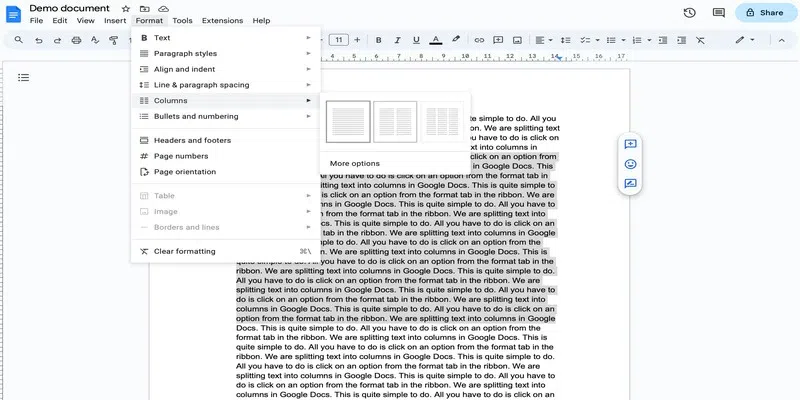800x400 pixels.
Task: Add emoji reaction from side panel
Action: (x=631, y=164)
